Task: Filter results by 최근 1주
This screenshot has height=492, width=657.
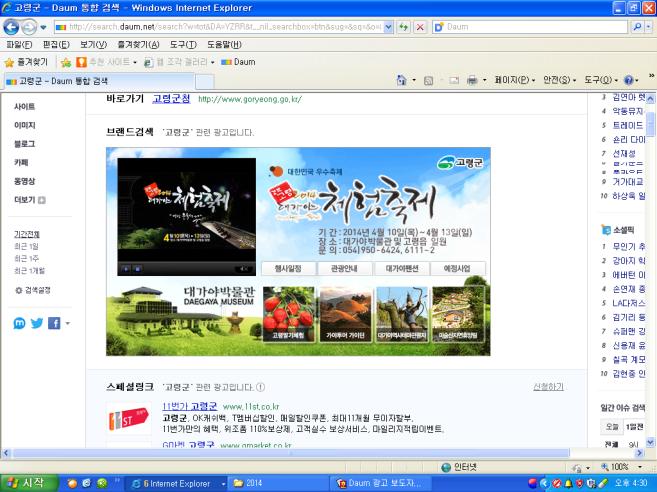Action: point(26,259)
